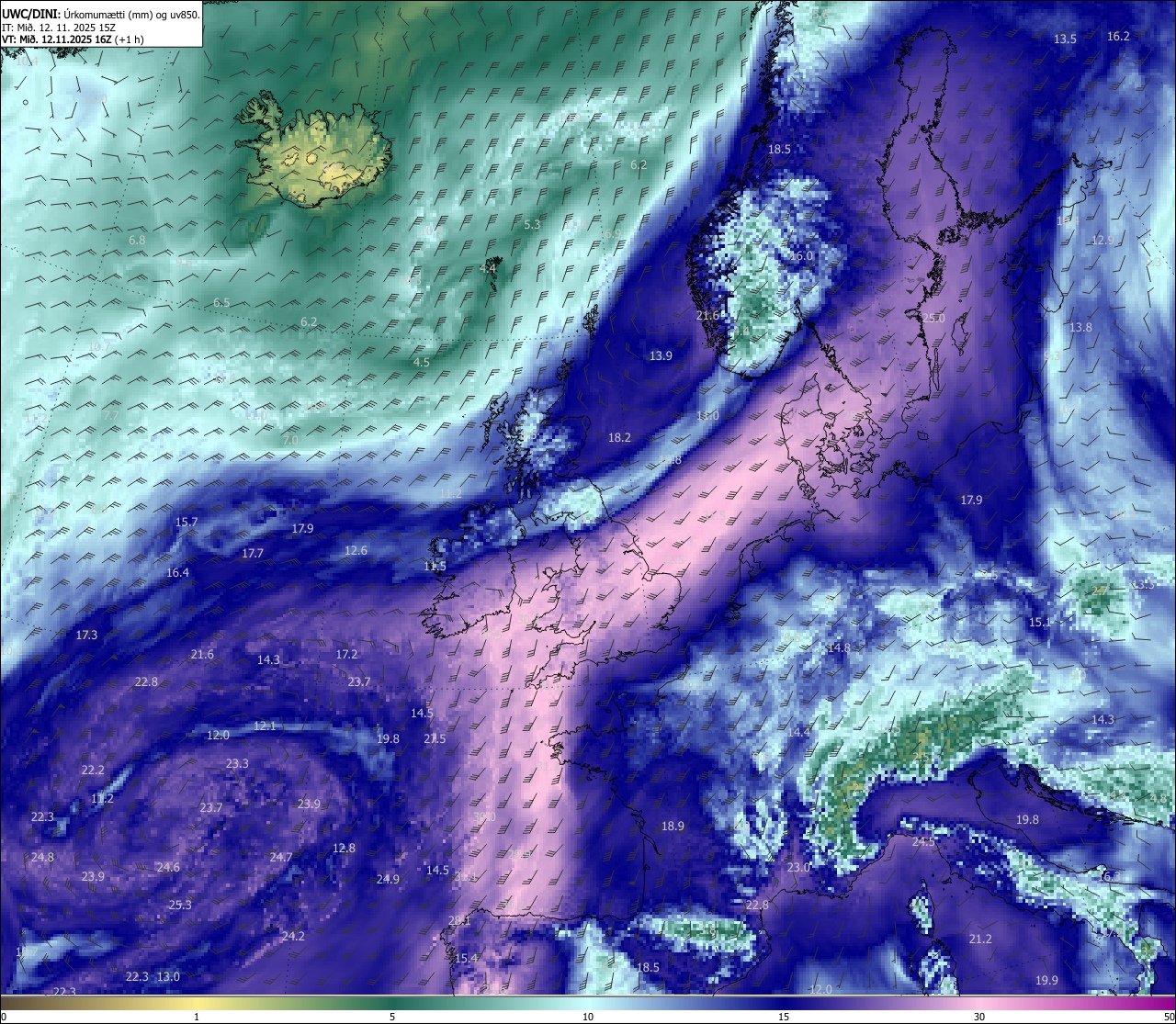Click the map value '15.4'
Viewport: 1176px width, 1024px height.
point(467,959)
